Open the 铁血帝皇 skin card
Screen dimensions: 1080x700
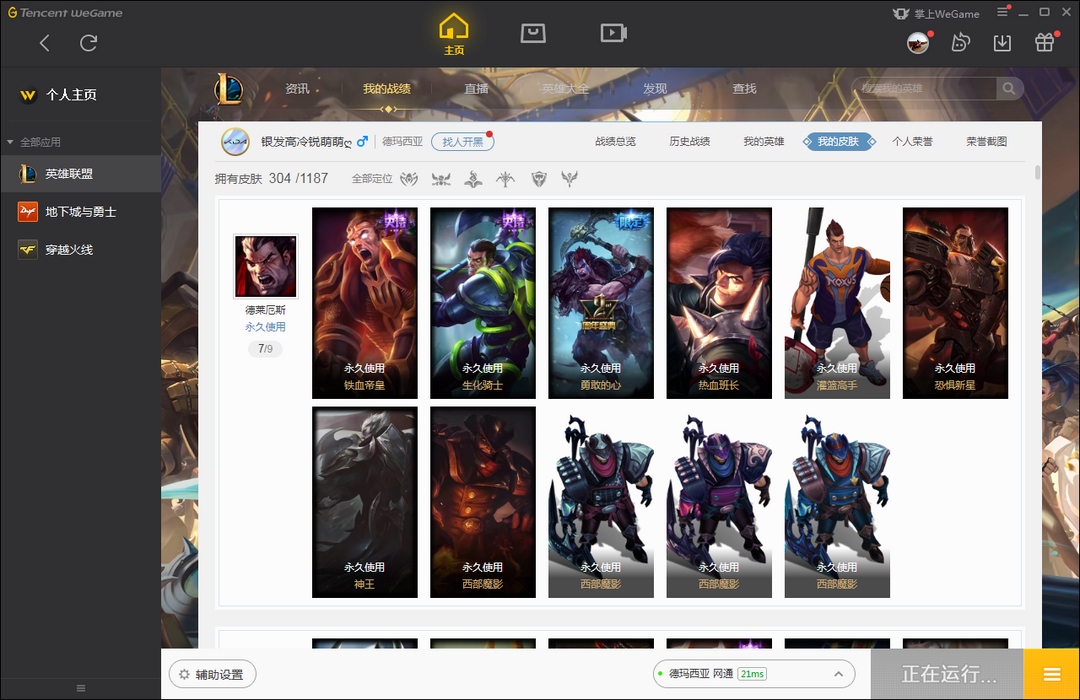coord(364,303)
